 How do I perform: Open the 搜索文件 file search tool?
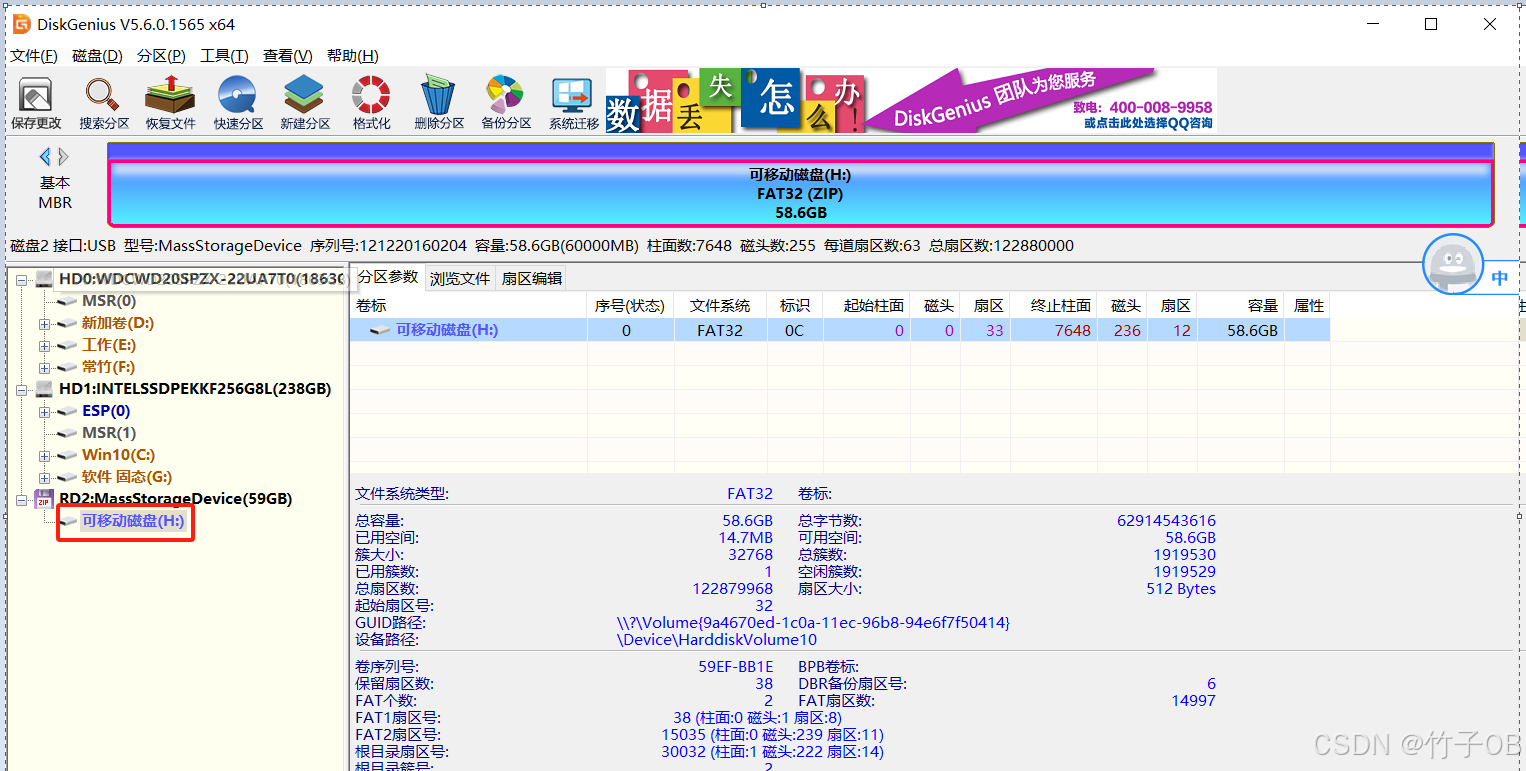101,100
